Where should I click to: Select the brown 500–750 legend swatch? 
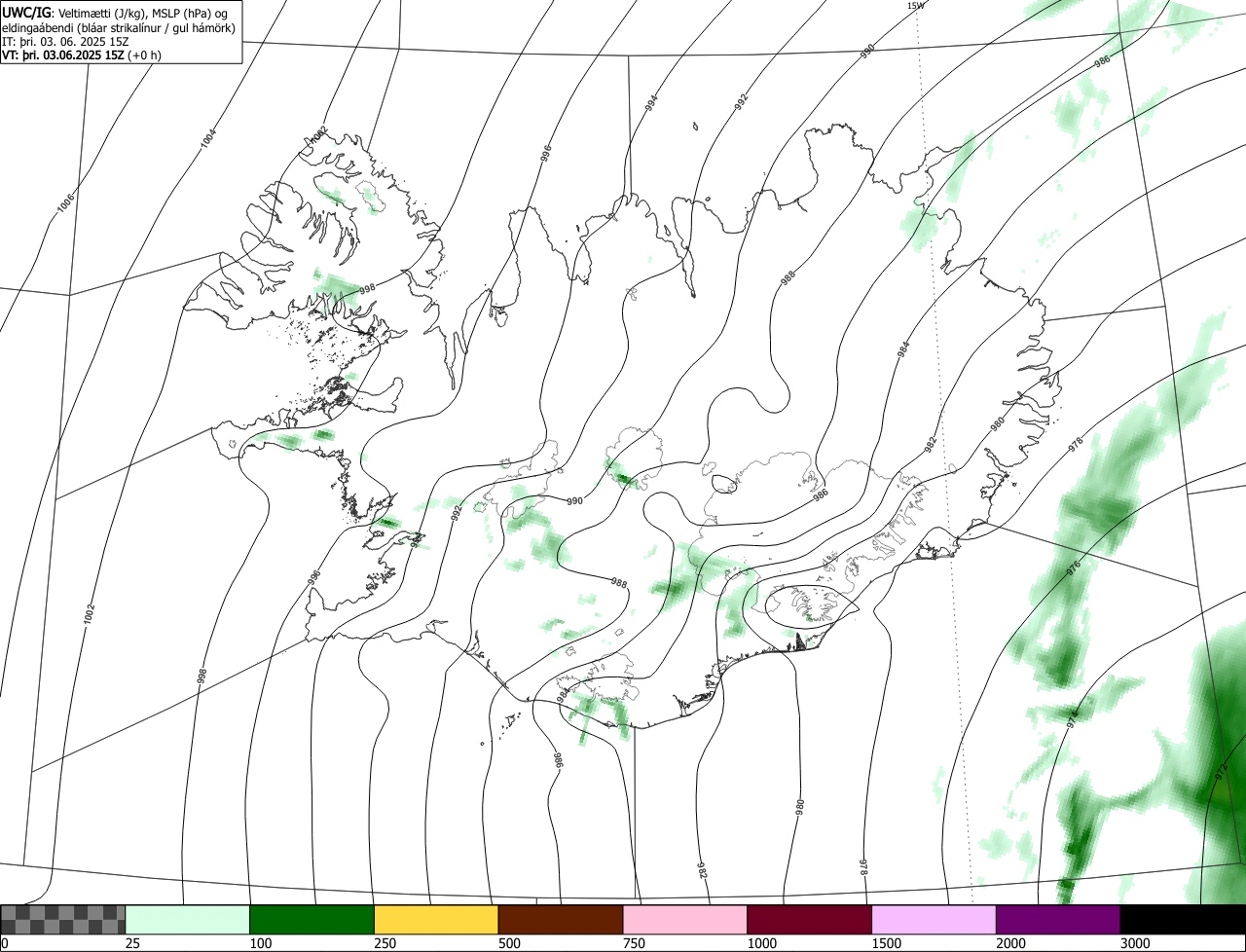[x=561, y=920]
